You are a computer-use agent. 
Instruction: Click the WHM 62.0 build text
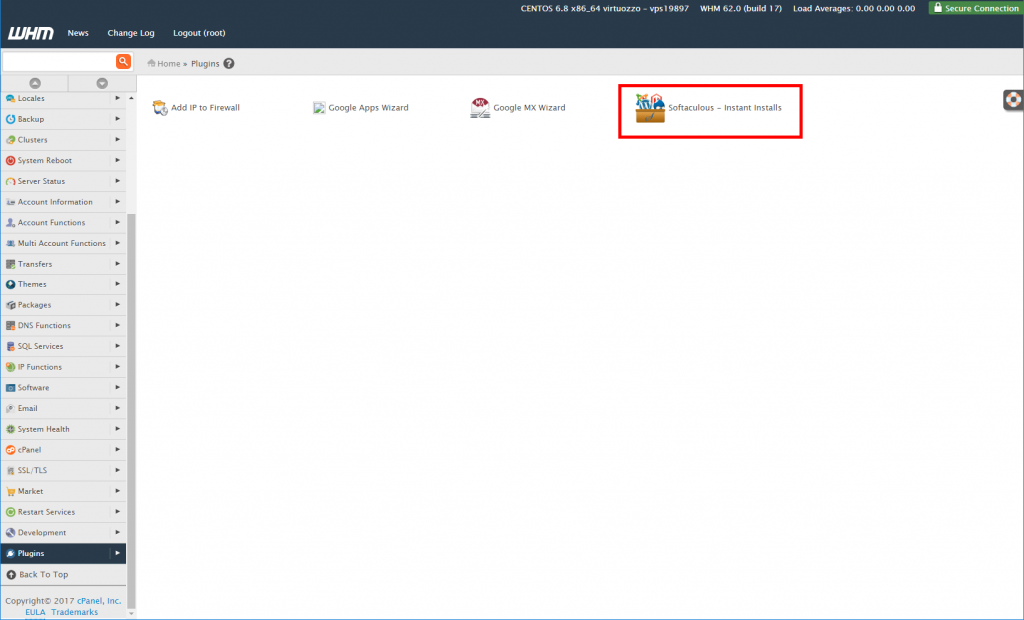(x=741, y=8)
